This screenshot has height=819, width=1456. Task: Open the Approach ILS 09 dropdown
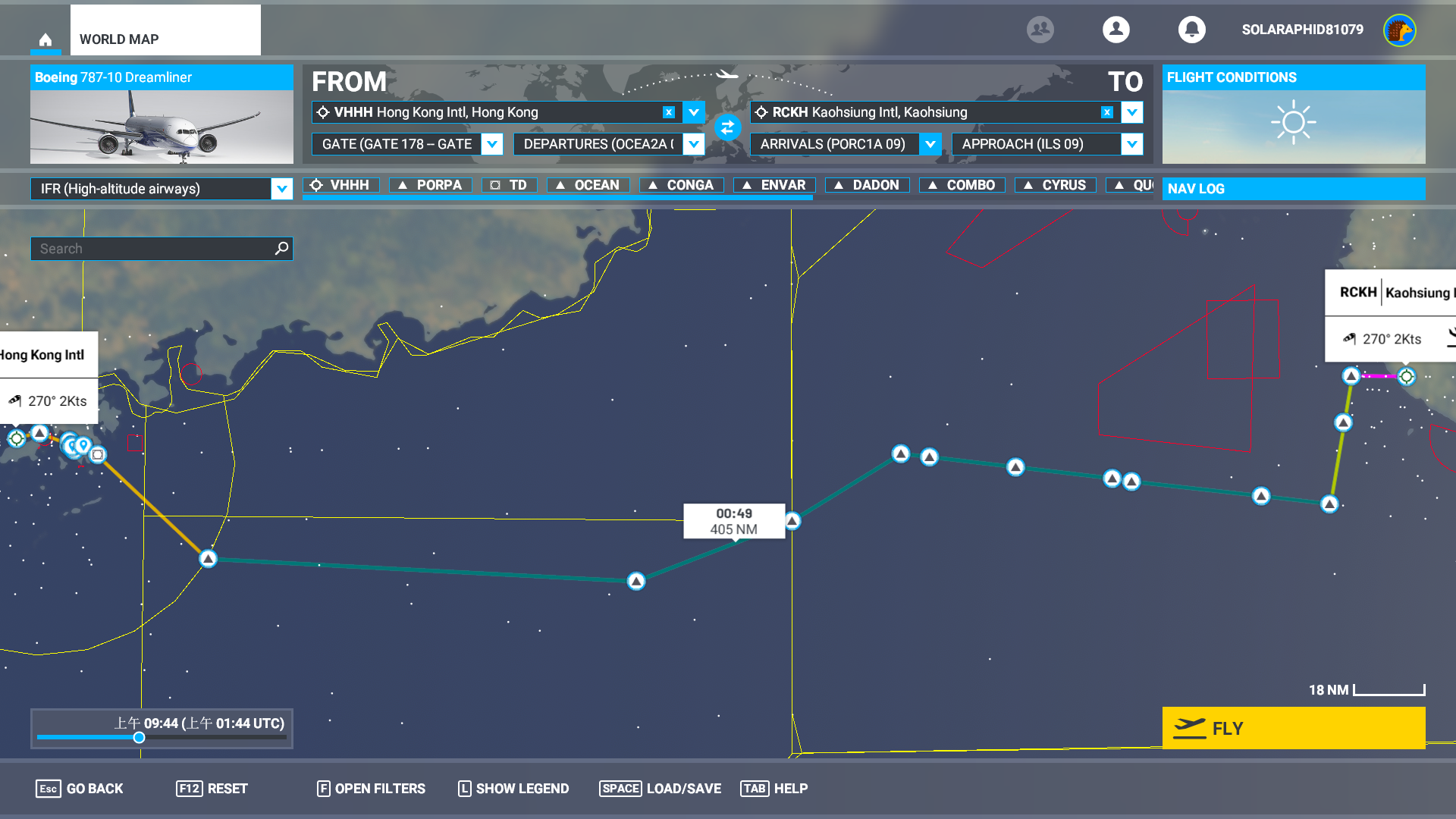(x=1131, y=144)
